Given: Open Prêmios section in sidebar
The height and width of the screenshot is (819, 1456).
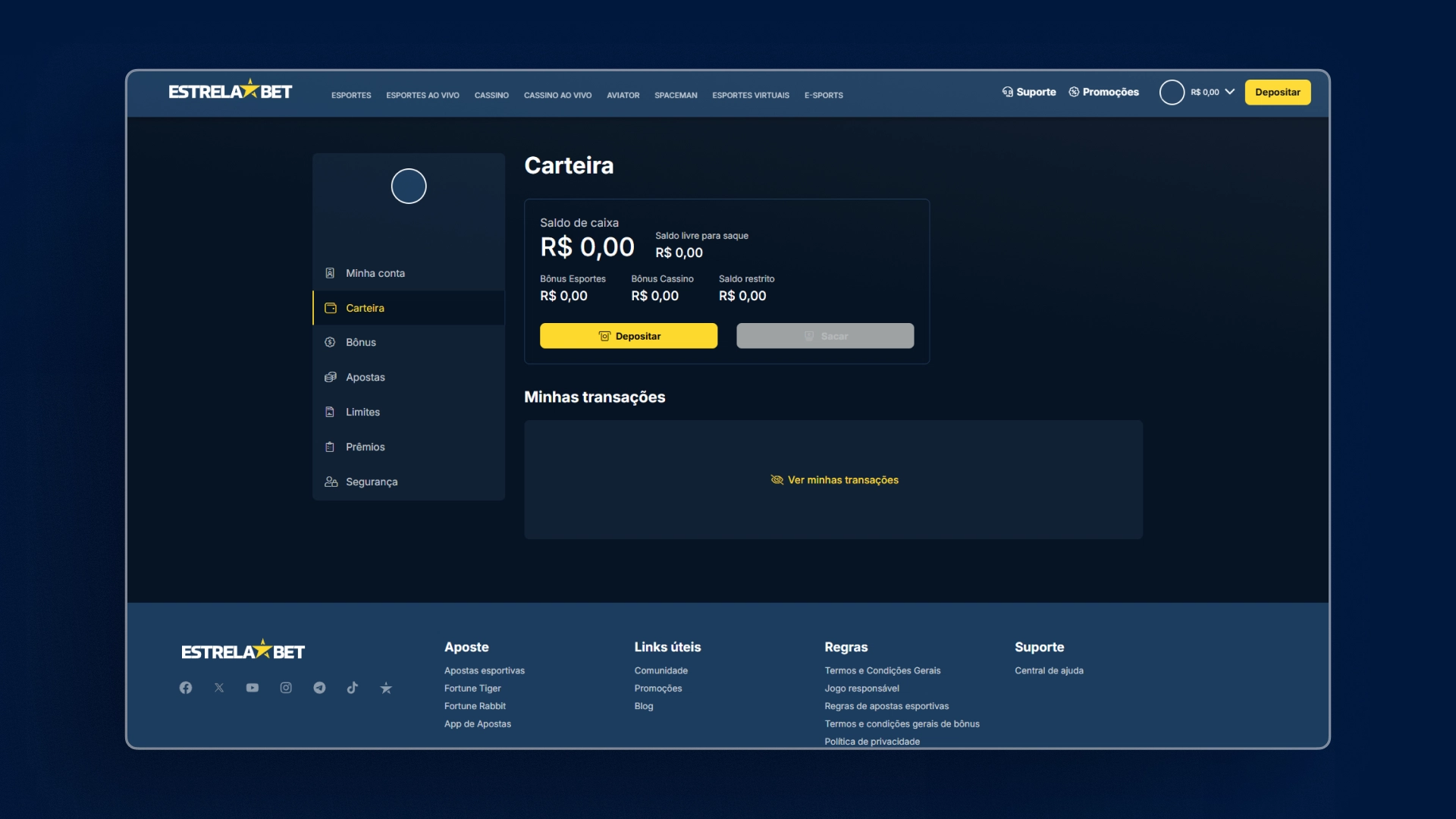Looking at the screenshot, I should 409,447.
